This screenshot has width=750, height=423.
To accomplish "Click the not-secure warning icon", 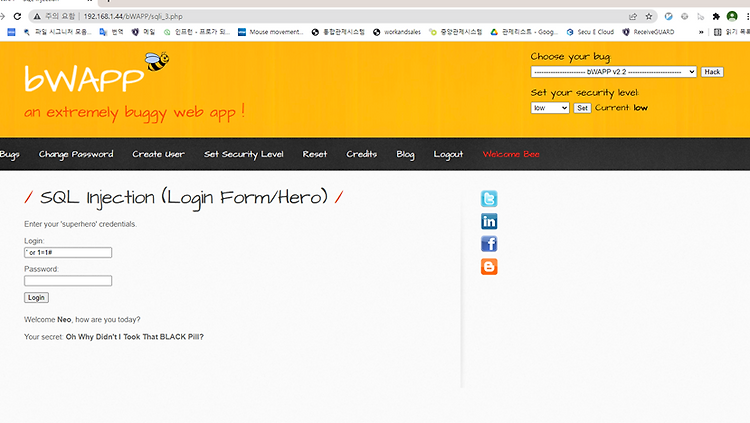I will pos(37,16).
